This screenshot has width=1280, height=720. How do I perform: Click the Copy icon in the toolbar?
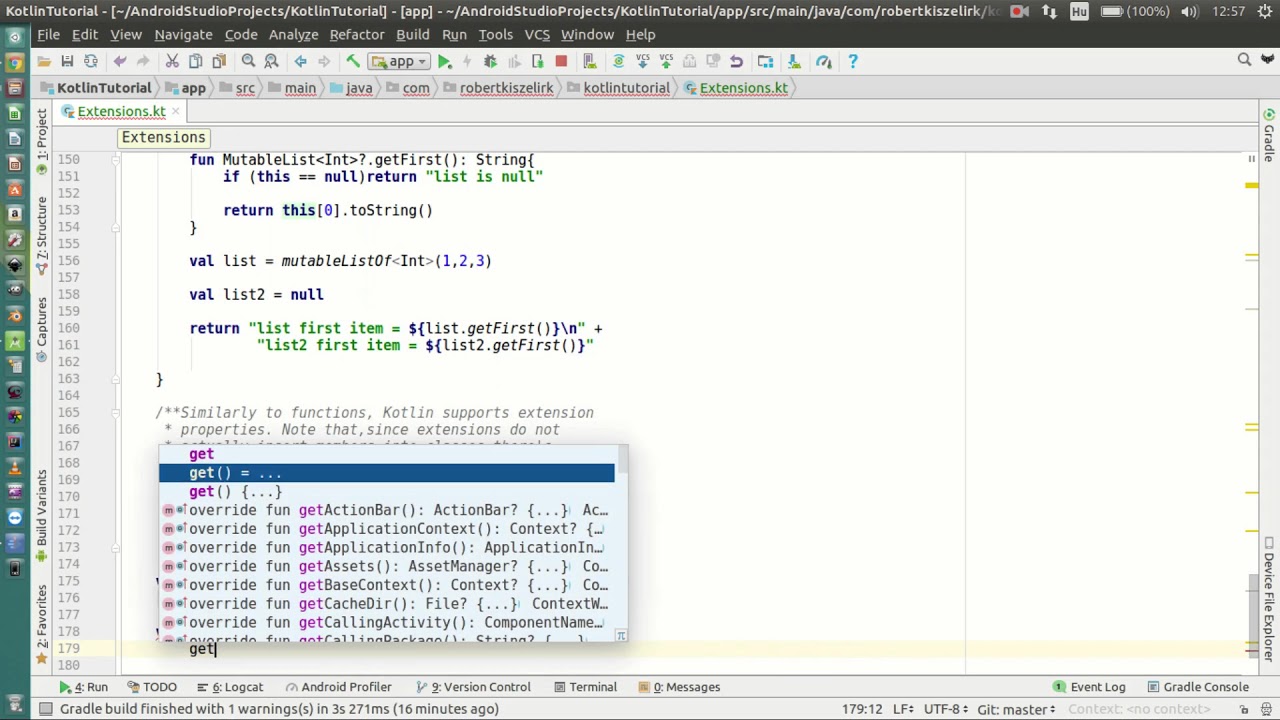(x=195, y=61)
